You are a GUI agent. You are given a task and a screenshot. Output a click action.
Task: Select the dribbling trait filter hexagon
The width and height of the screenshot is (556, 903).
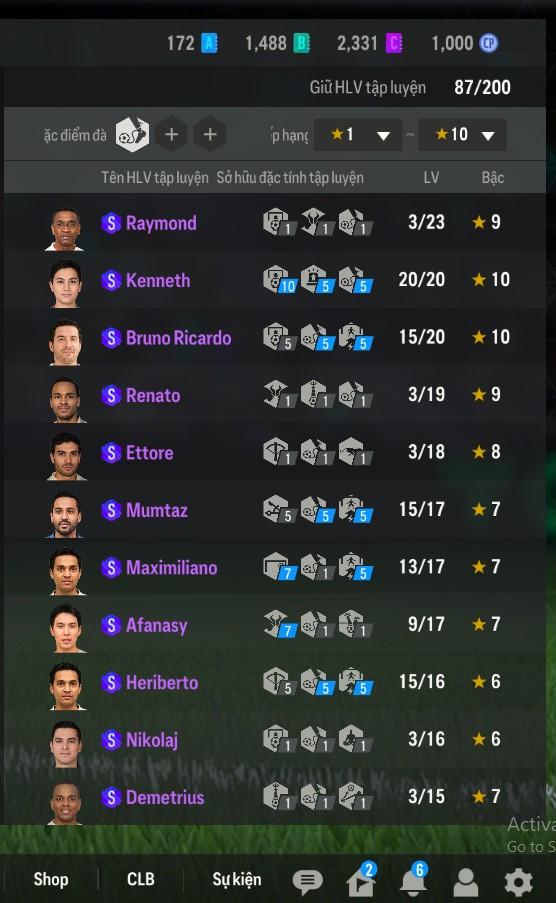pyautogui.click(x=132, y=135)
